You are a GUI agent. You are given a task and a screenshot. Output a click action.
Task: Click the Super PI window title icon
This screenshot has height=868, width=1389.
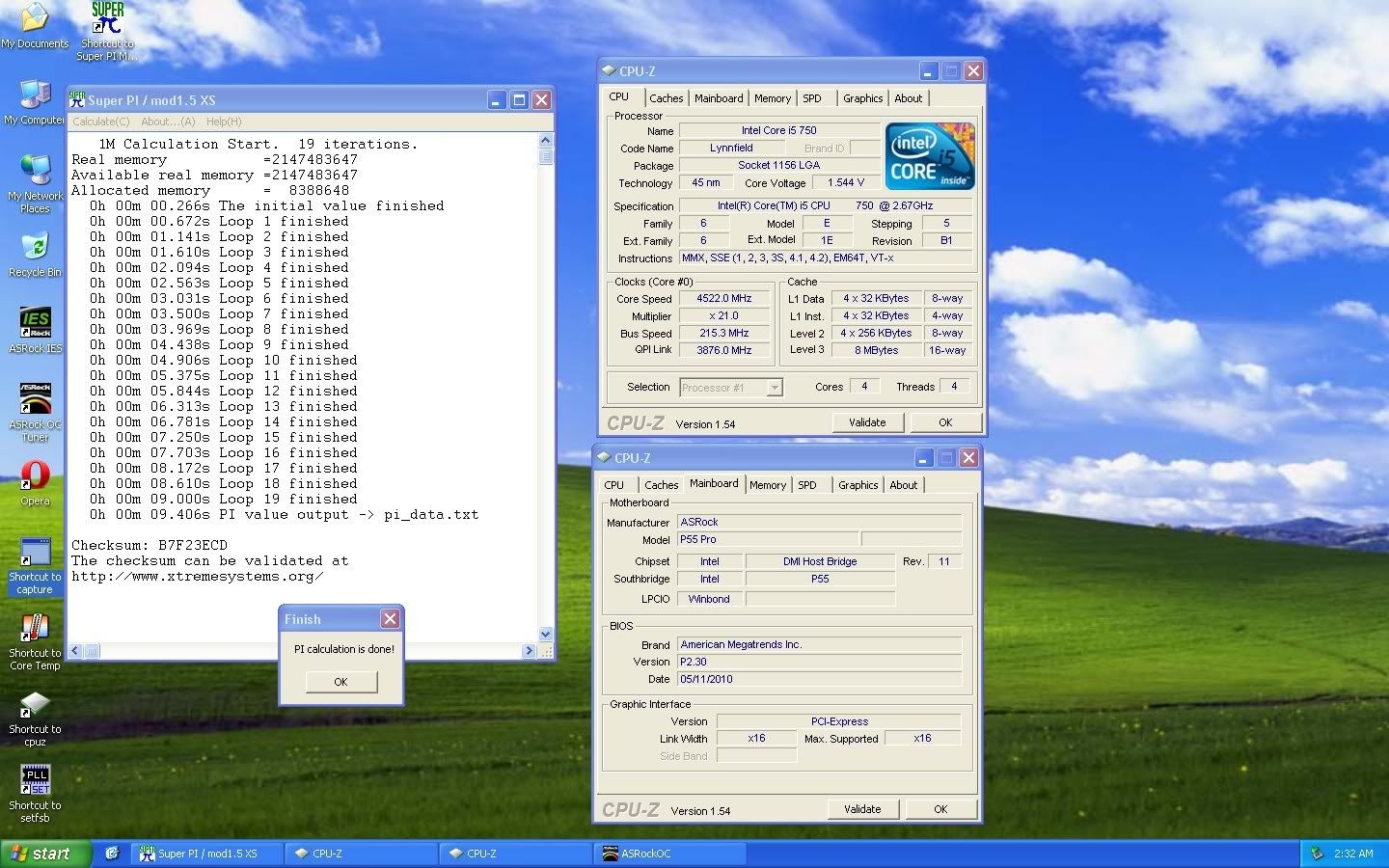click(x=77, y=99)
